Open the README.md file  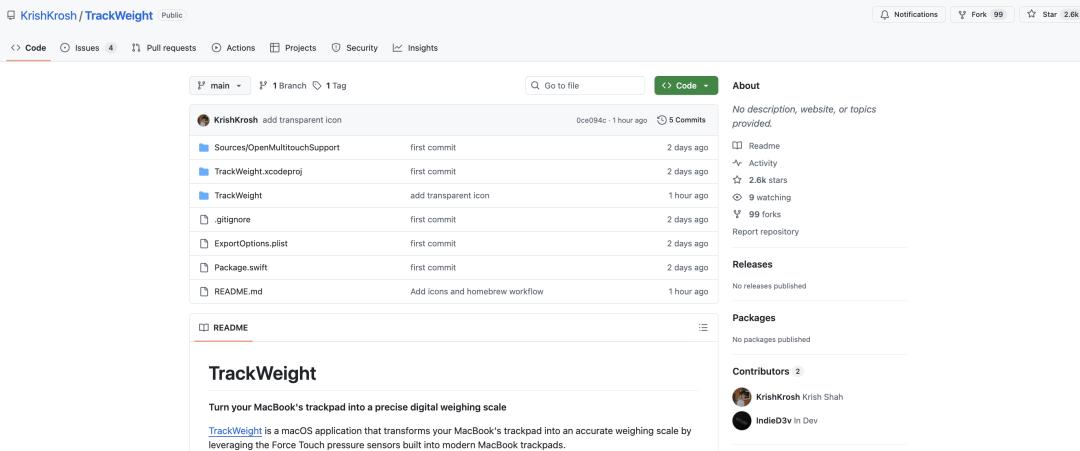(x=238, y=291)
